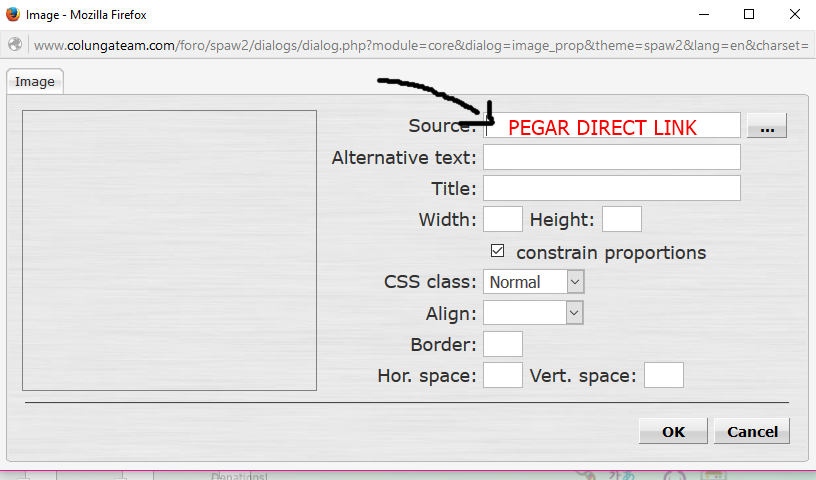Focus the Vert. space input box

pos(663,375)
